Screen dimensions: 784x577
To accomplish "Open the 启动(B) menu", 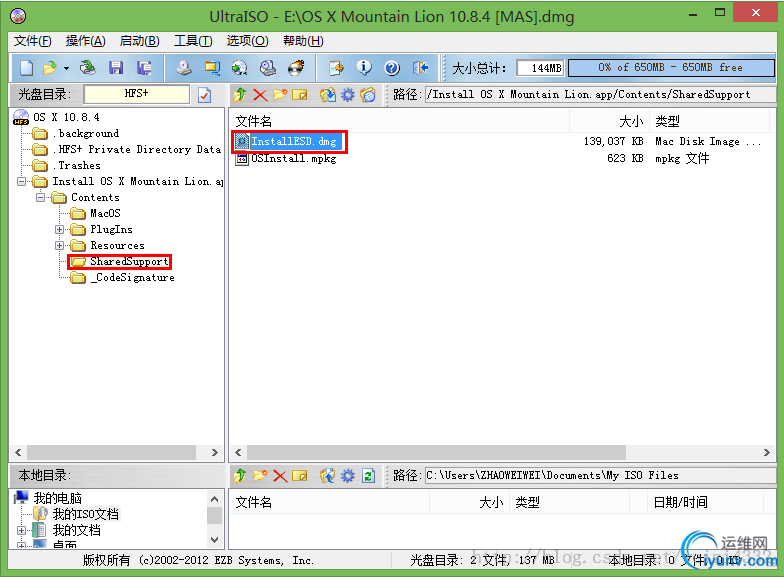I will pos(140,41).
